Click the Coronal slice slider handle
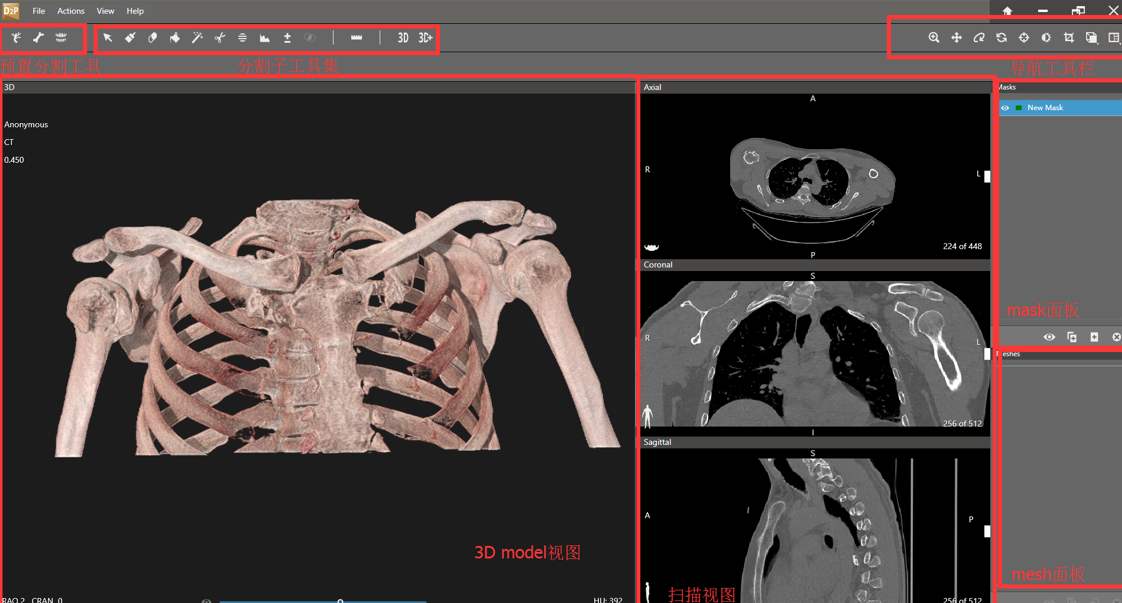The width and height of the screenshot is (1122, 603). 987,354
